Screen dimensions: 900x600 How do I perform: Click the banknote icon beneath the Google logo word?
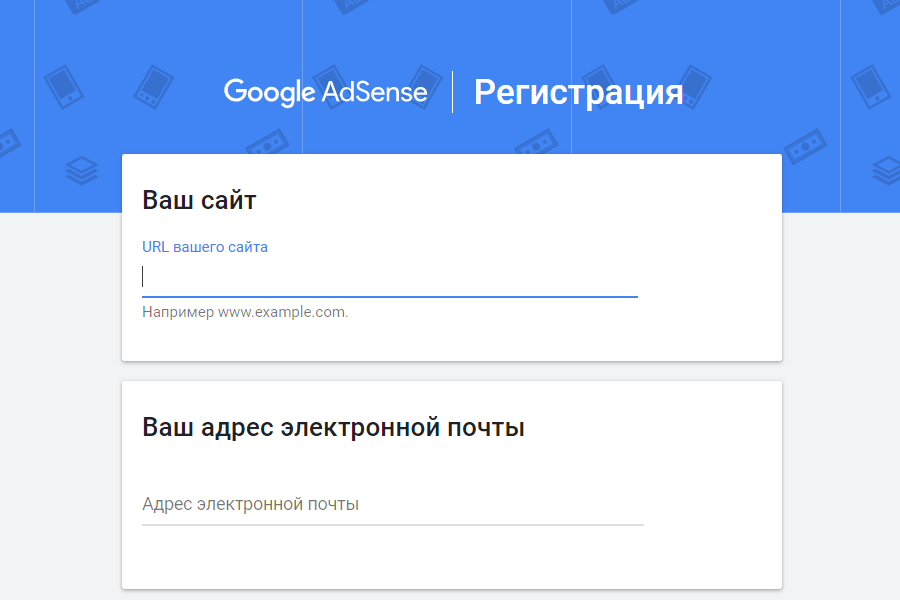[x=268, y=146]
